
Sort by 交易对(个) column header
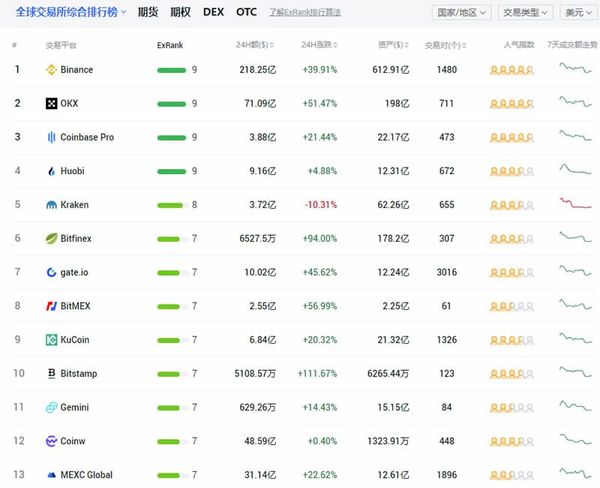[445, 45]
